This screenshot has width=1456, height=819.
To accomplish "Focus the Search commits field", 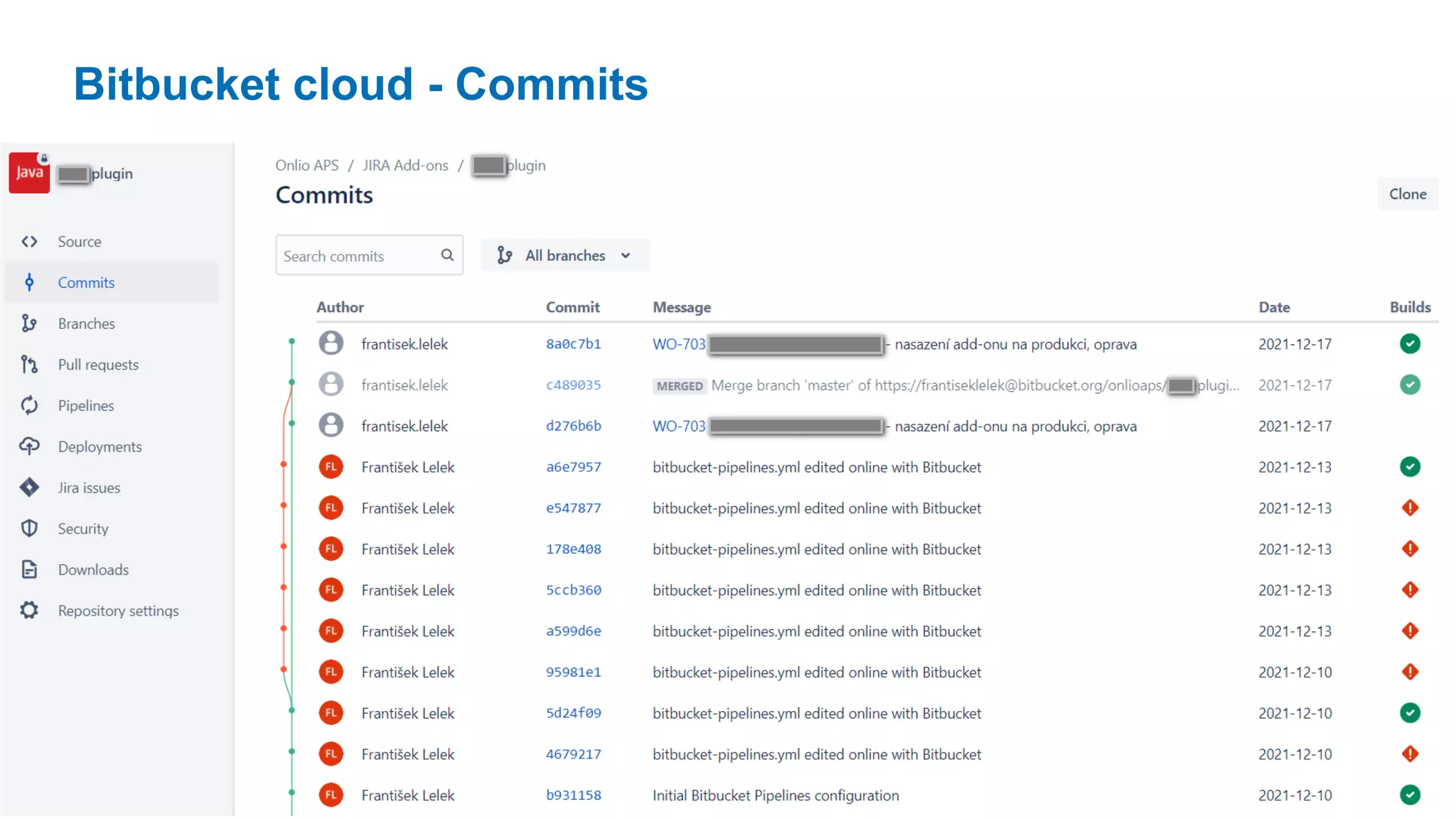I will [x=369, y=255].
